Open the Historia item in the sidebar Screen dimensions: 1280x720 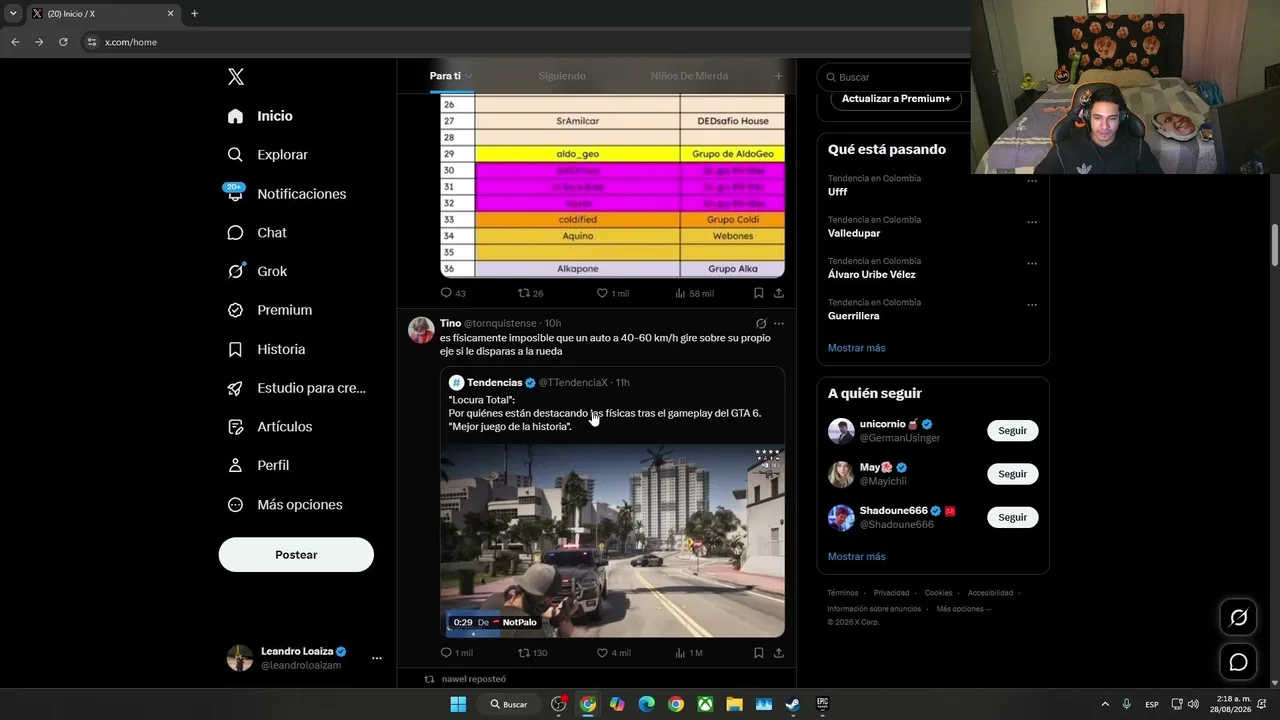point(266,349)
